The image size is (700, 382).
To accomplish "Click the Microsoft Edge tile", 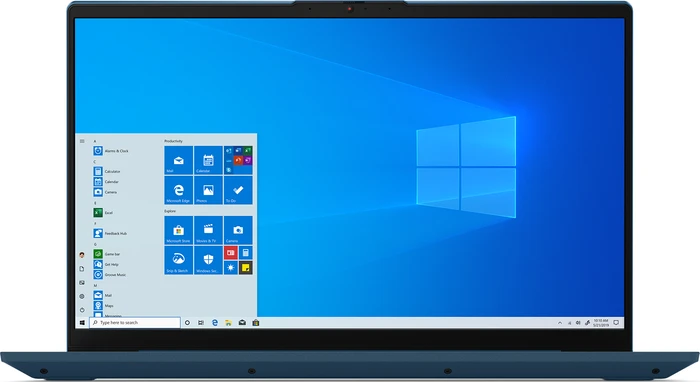I will 179,190.
